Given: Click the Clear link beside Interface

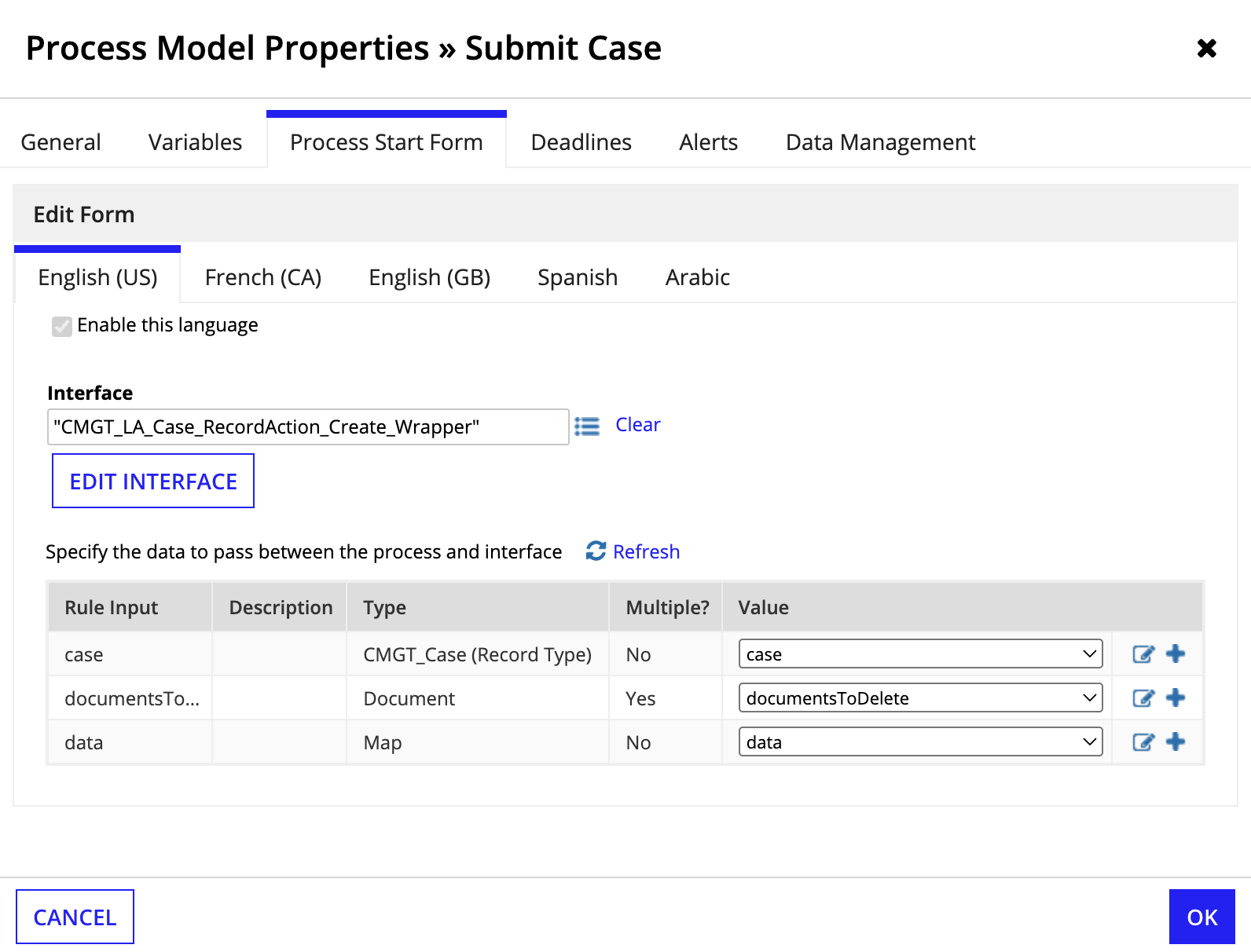Looking at the screenshot, I should (x=638, y=425).
